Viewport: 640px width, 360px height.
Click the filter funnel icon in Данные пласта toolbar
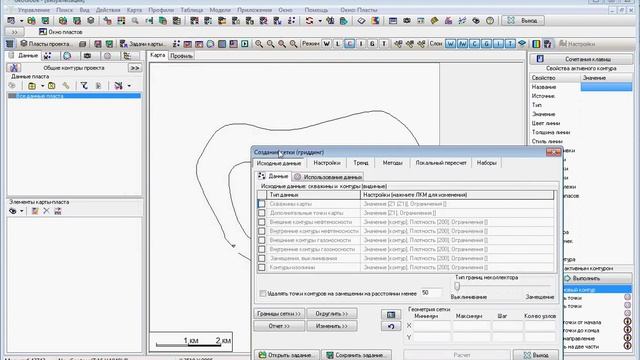(84, 86)
